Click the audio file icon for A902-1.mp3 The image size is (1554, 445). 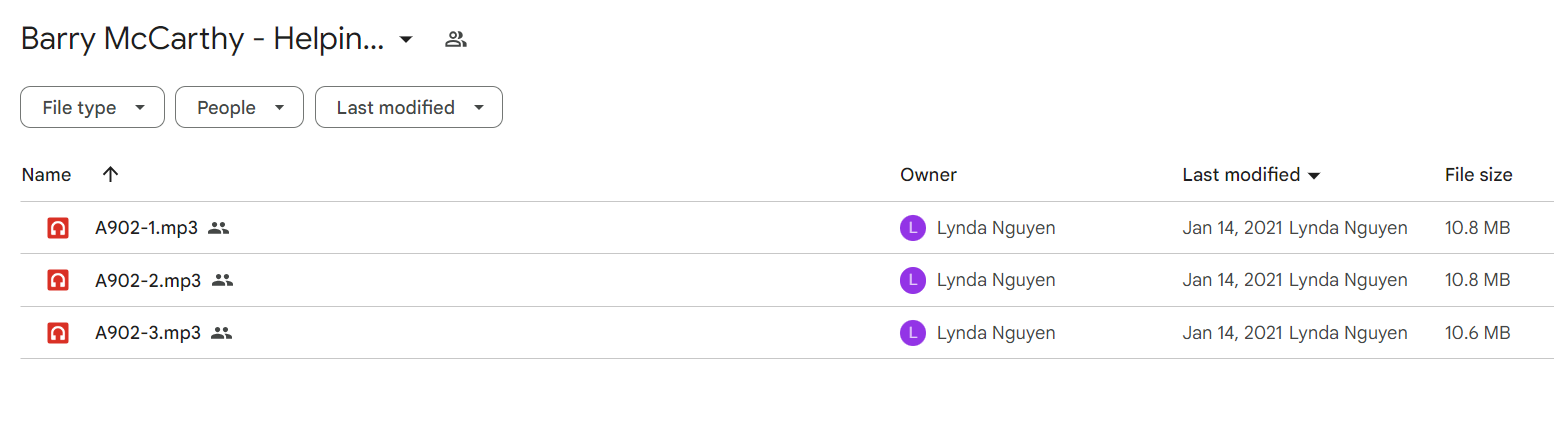tap(58, 228)
